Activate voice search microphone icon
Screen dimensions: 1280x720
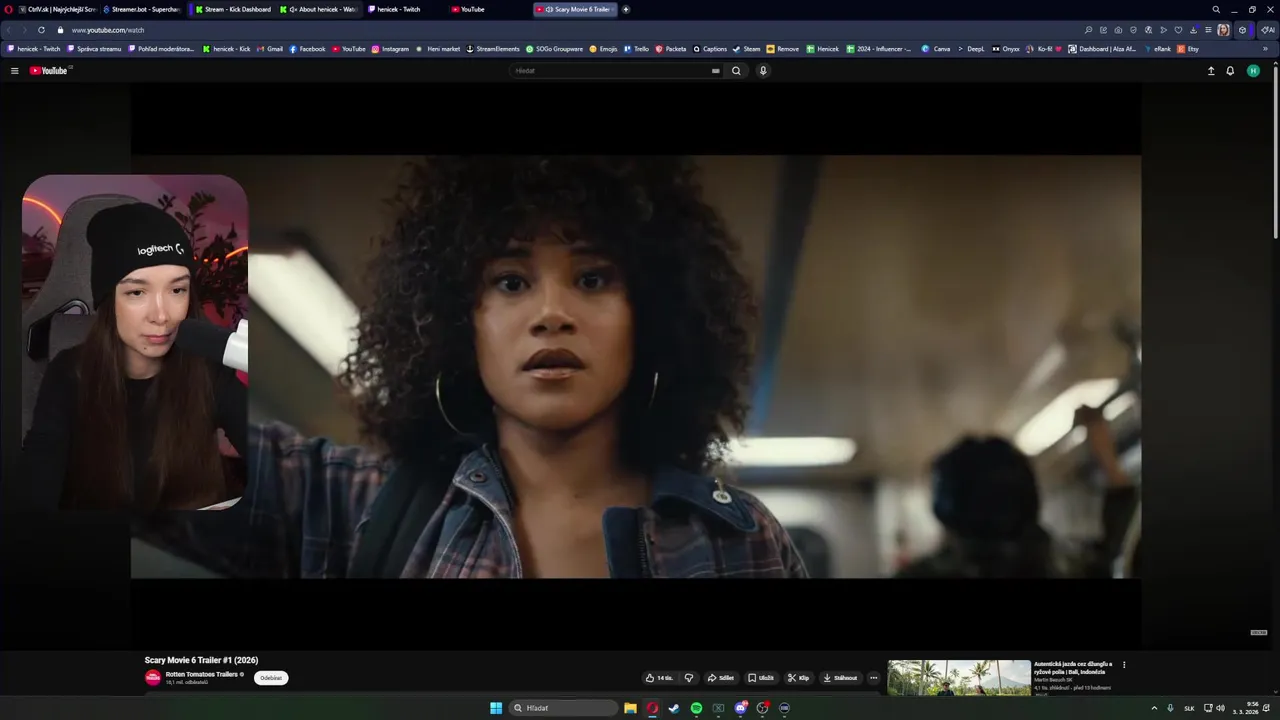[763, 71]
